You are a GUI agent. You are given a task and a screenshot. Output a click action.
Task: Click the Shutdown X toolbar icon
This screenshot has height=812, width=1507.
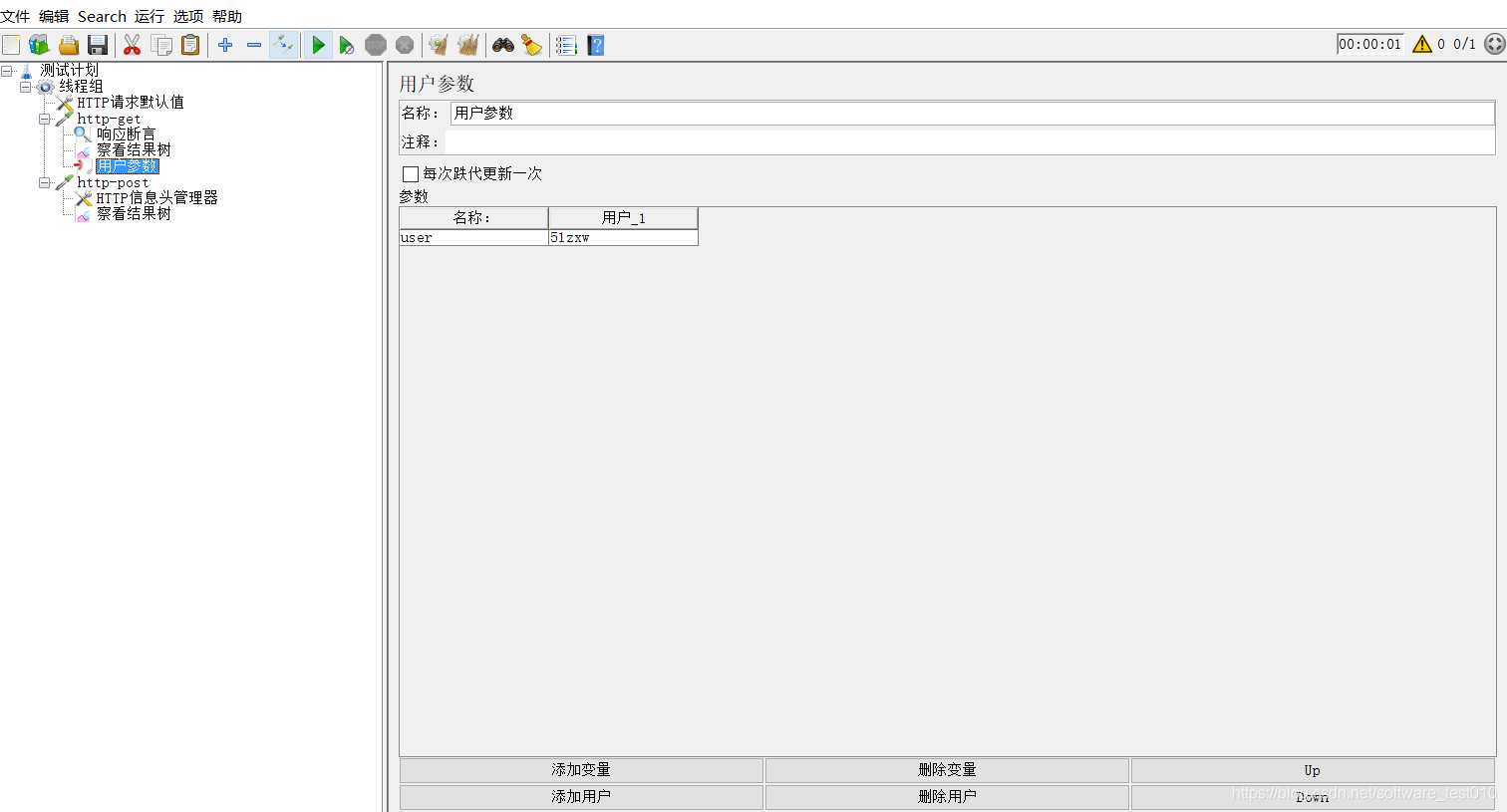(405, 45)
